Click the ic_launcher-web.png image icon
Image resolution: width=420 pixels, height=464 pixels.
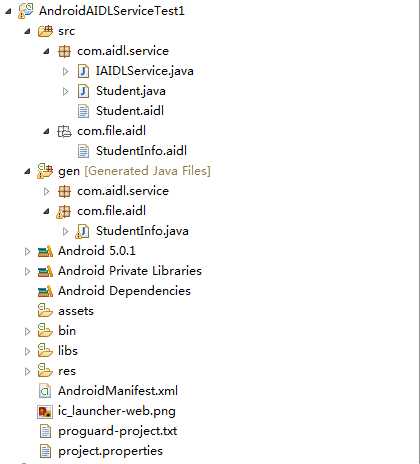click(45, 412)
